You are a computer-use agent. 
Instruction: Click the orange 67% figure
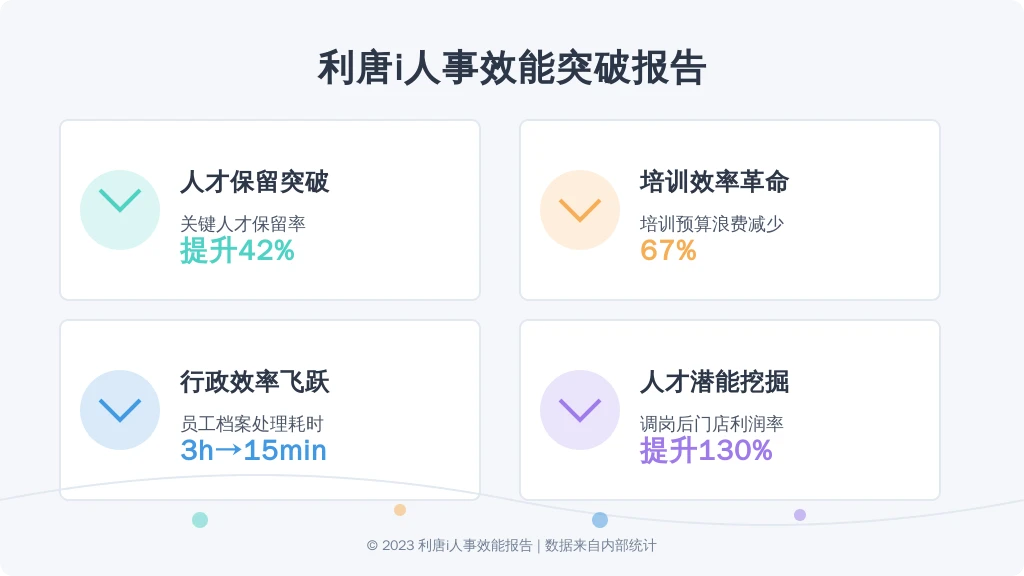coord(668,251)
